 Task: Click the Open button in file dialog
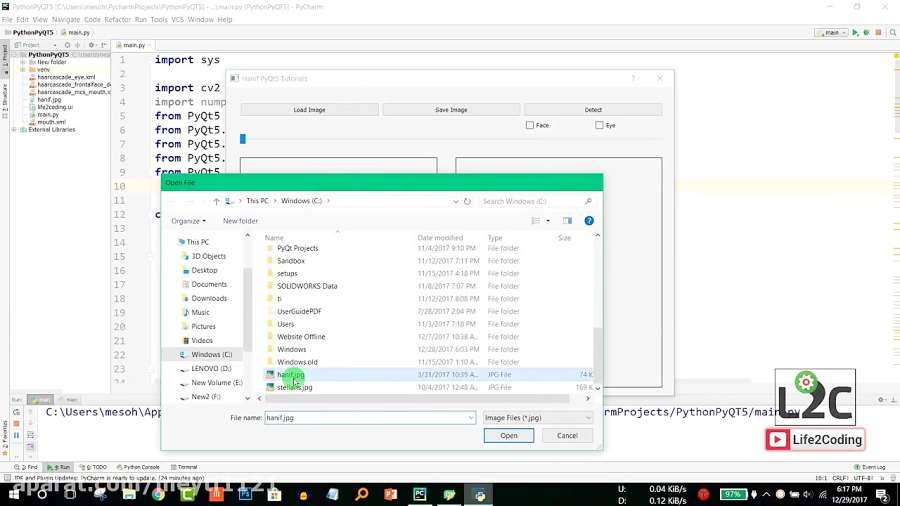tap(509, 436)
